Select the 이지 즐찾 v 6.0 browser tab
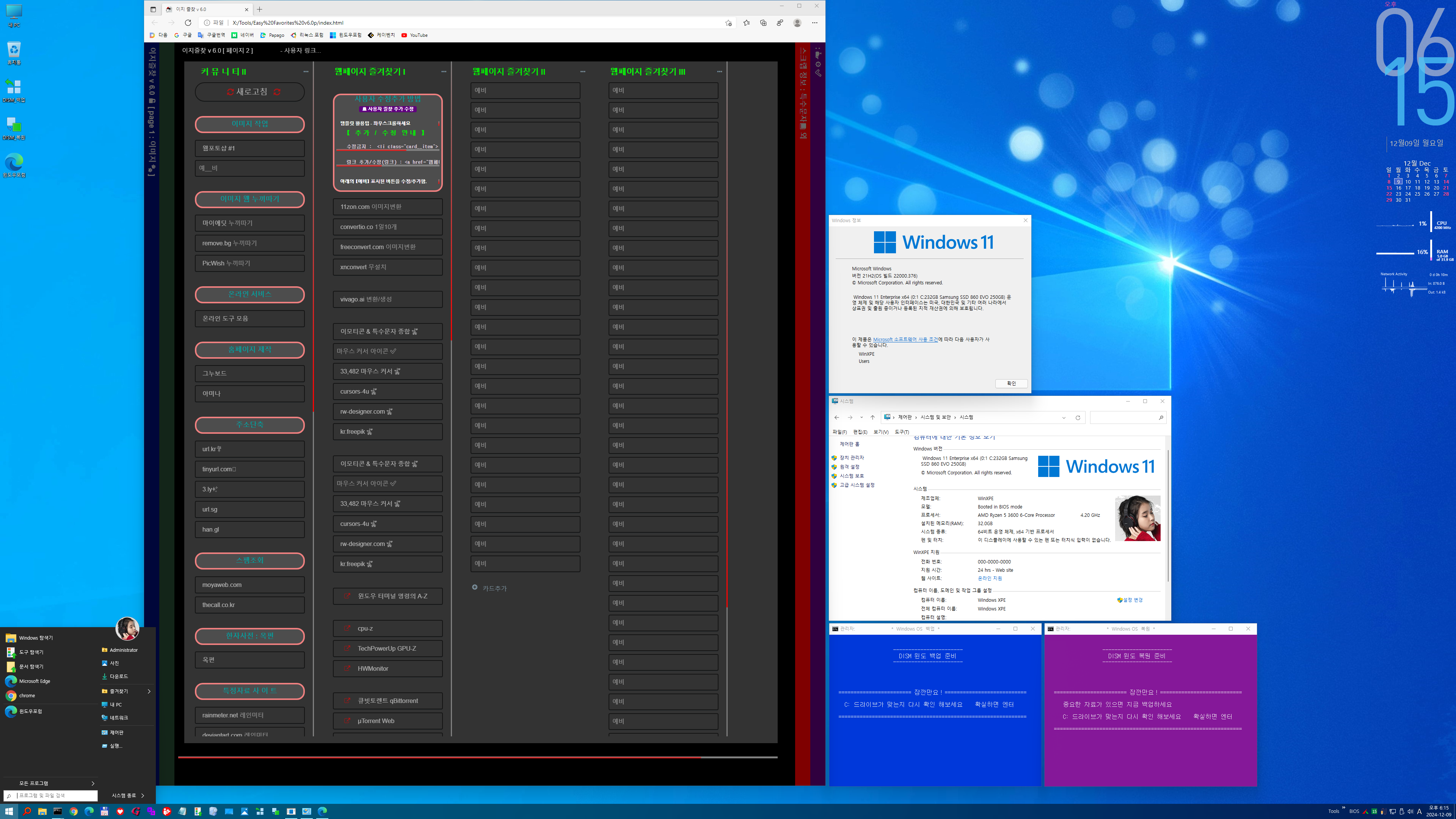Image resolution: width=1456 pixels, height=819 pixels. point(207,9)
